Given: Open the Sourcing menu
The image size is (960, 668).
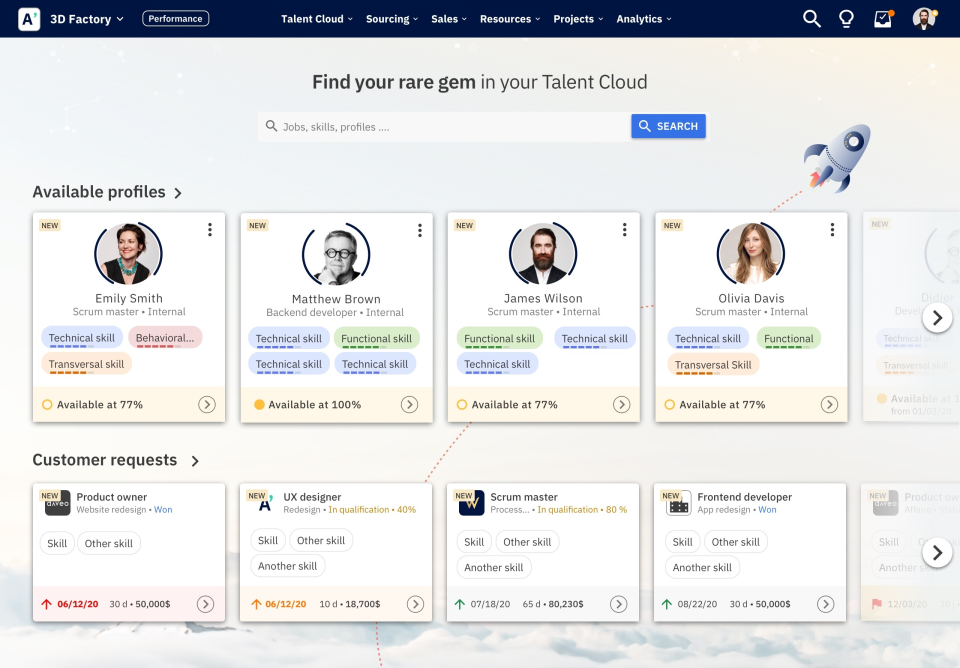Looking at the screenshot, I should 391,18.
